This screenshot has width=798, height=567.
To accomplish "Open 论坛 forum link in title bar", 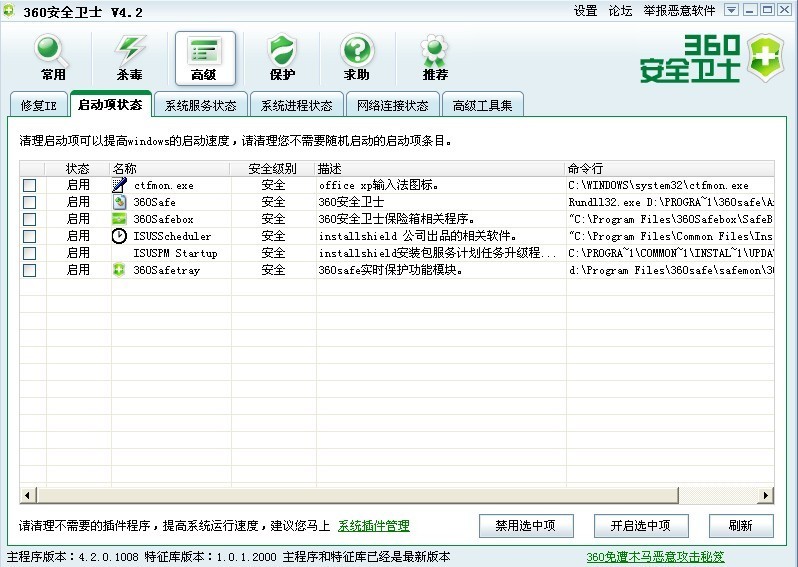I will coord(620,10).
